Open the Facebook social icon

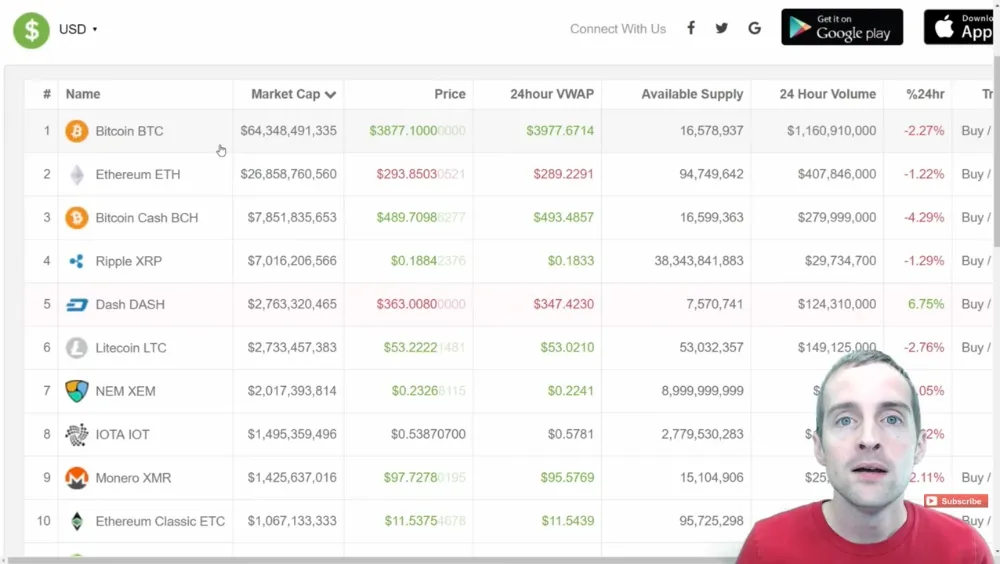pyautogui.click(x=691, y=28)
